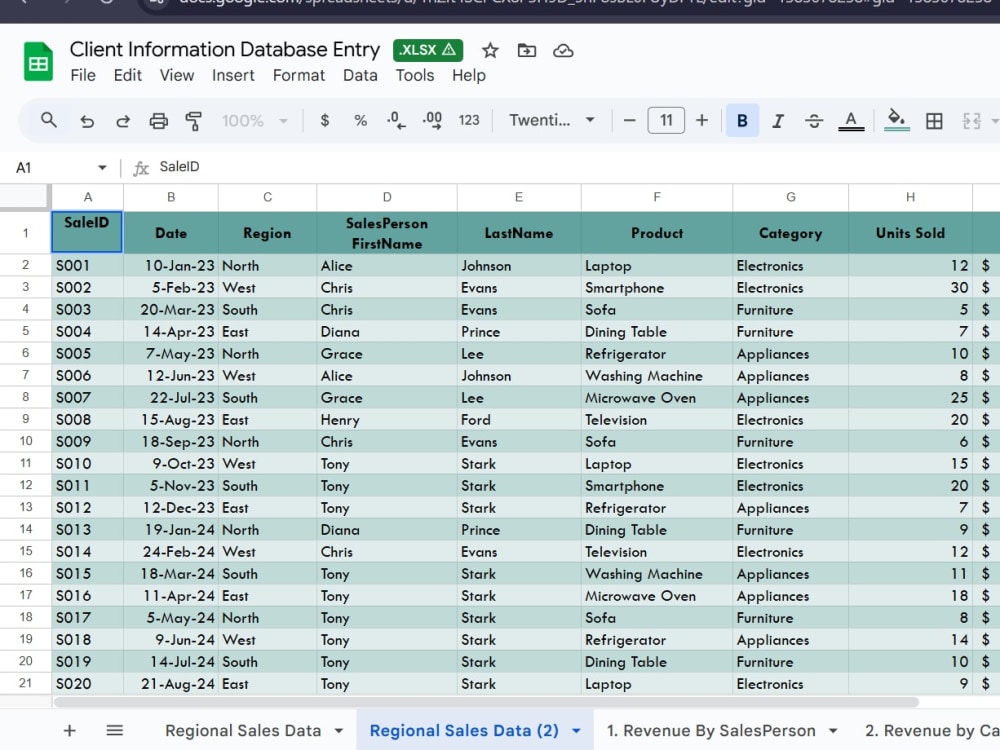Click the add new sheet plus button
Screen dimensions: 1000x750
(x=70, y=730)
